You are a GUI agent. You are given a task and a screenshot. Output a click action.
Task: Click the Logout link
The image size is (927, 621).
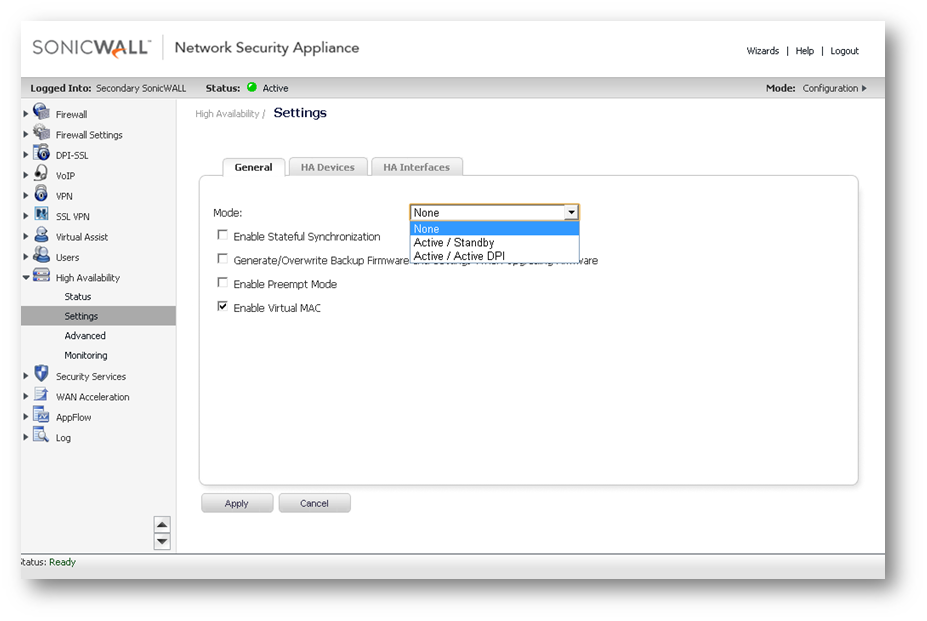point(844,51)
